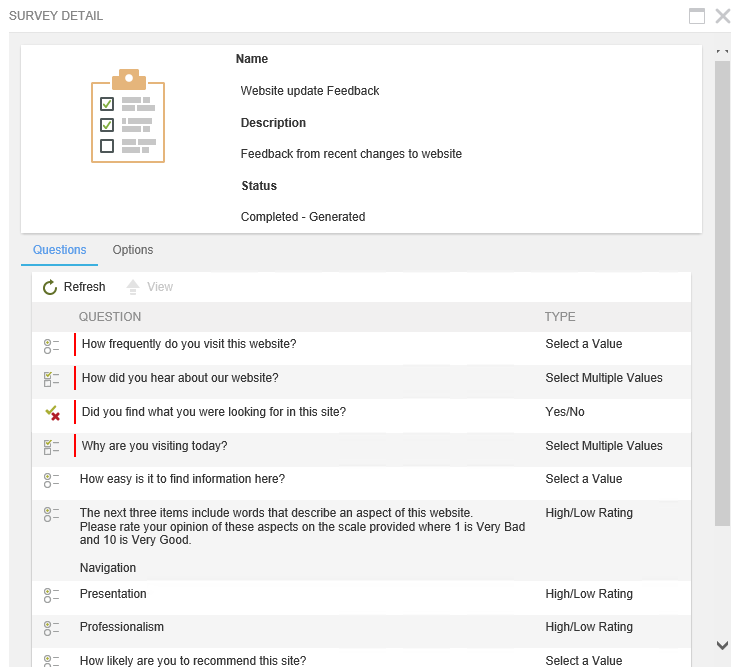
Task: Click the survey clipboard checklist image
Action: (127, 116)
